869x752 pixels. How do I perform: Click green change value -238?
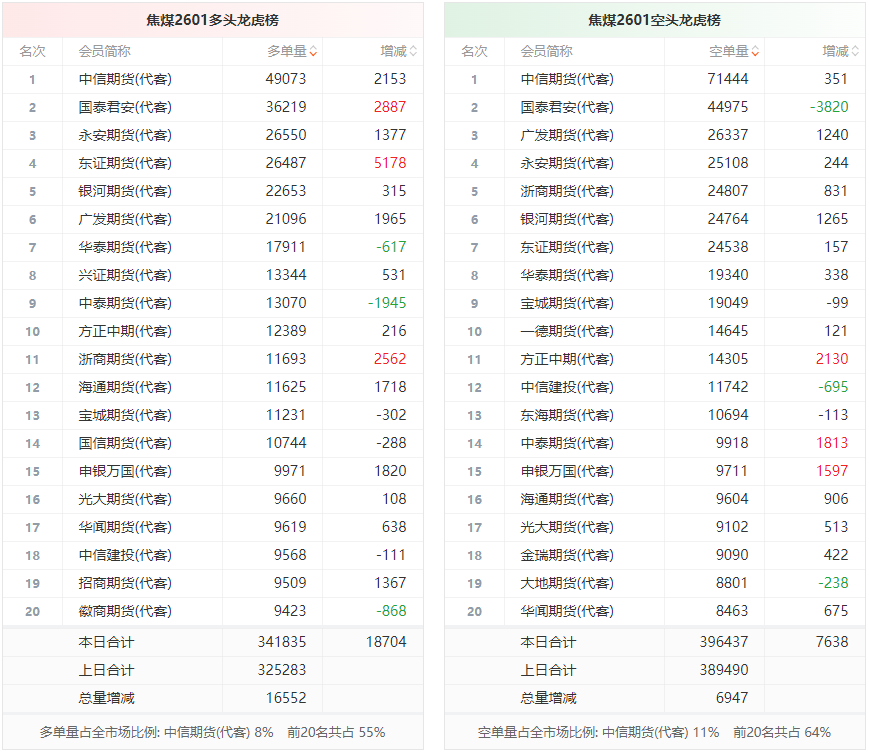[833, 583]
